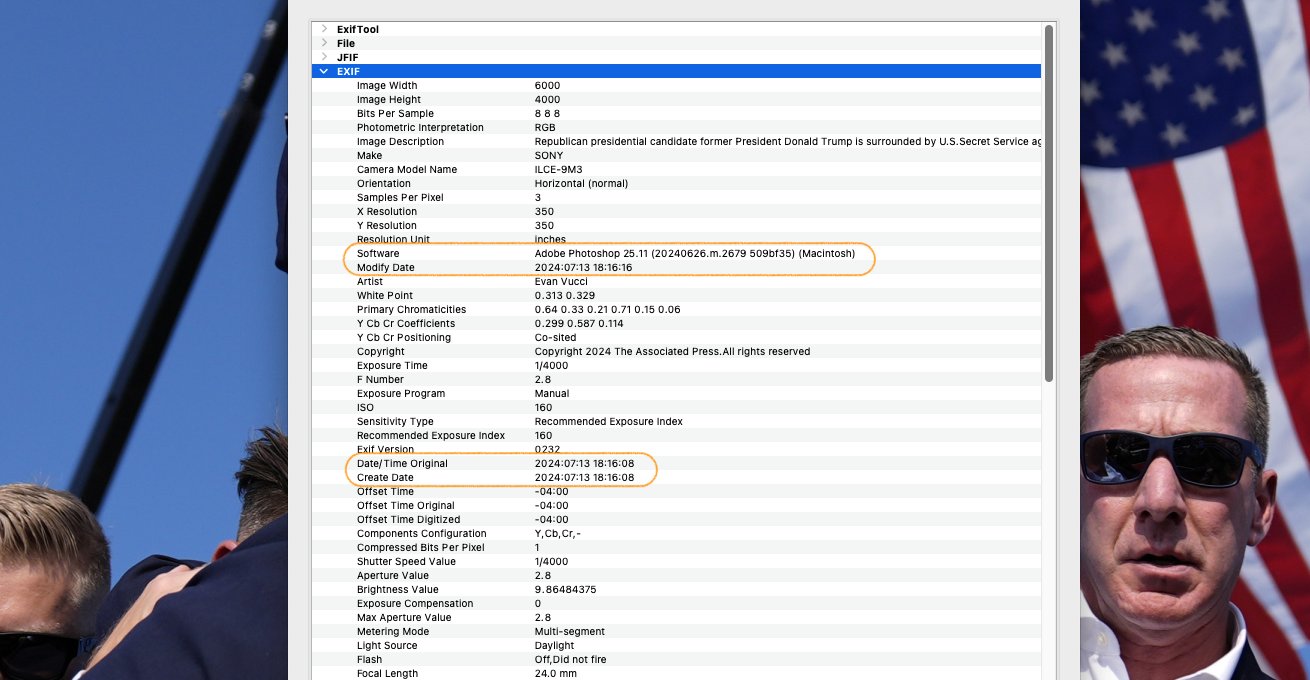Expand the ExifTool group chevron
Screen dimensions: 1310x680
pyautogui.click(x=324, y=29)
